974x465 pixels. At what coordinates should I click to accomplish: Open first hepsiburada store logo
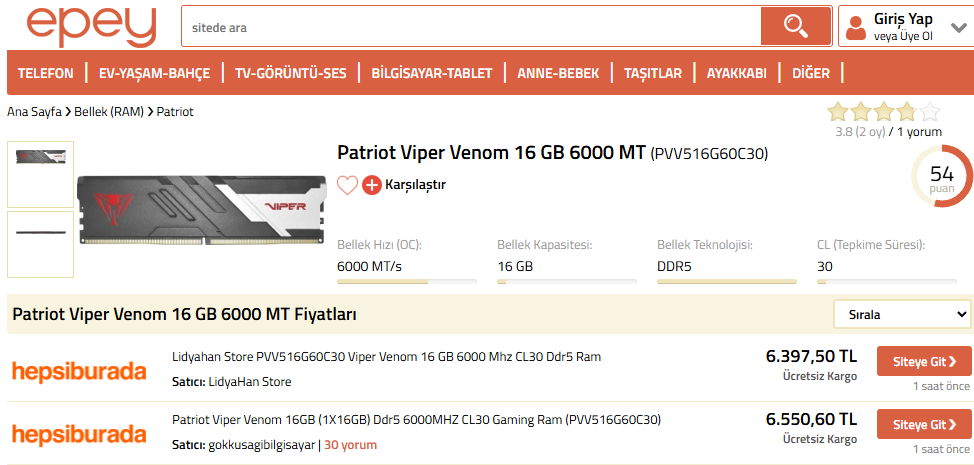[79, 370]
